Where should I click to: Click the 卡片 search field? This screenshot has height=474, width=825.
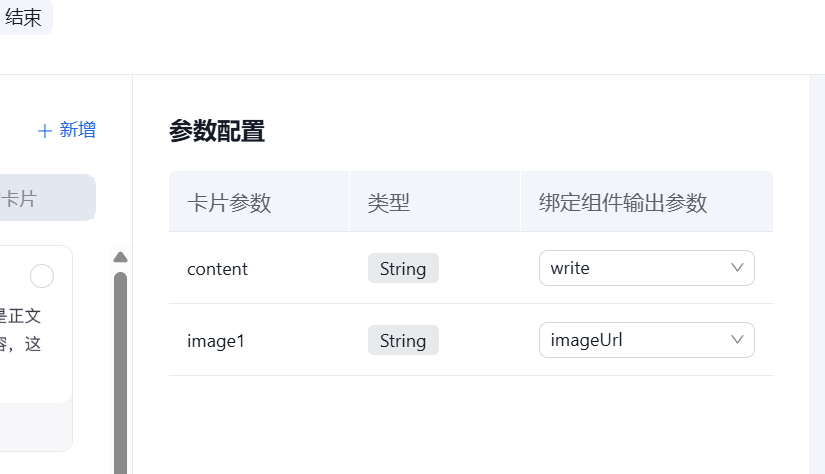tap(46, 198)
